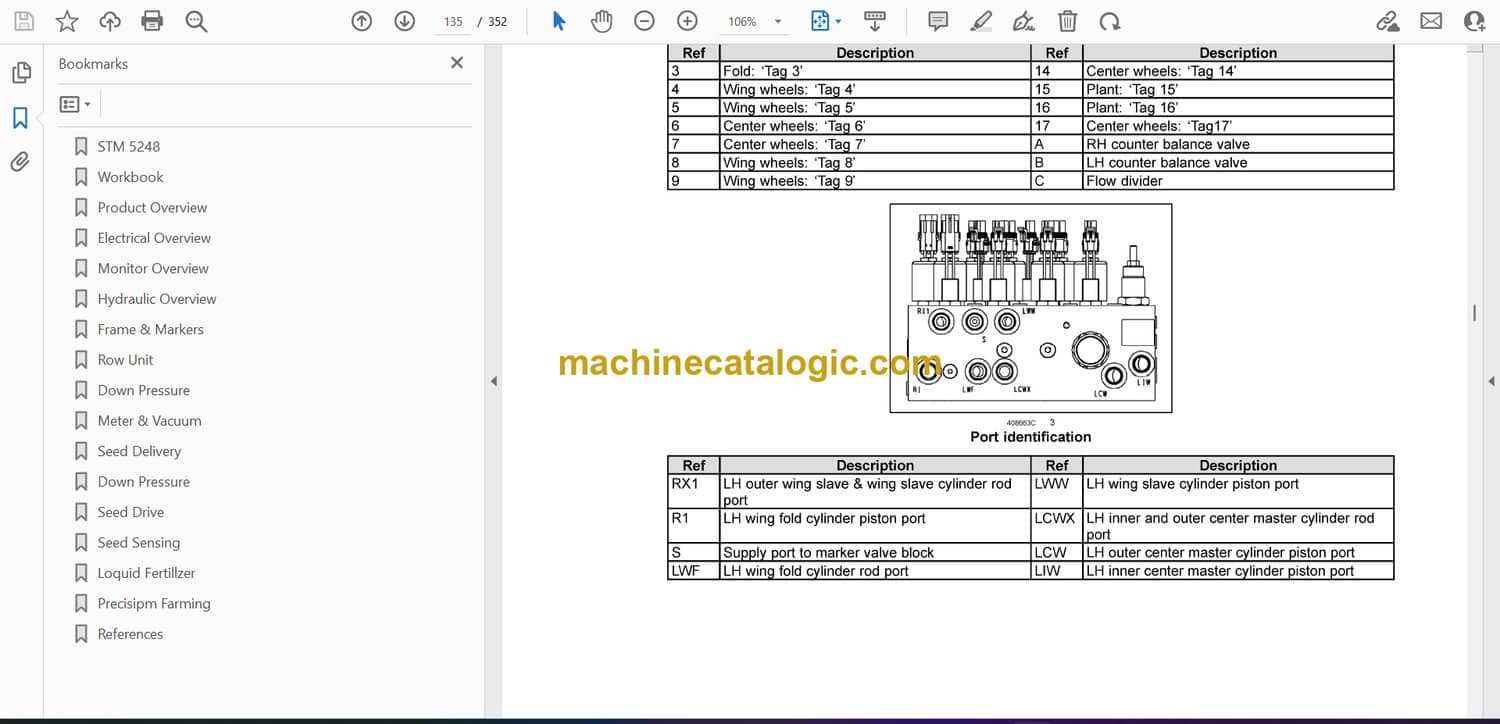Click the 'Flow divider' table cell
The height and width of the screenshot is (724, 1500).
tap(1238, 181)
